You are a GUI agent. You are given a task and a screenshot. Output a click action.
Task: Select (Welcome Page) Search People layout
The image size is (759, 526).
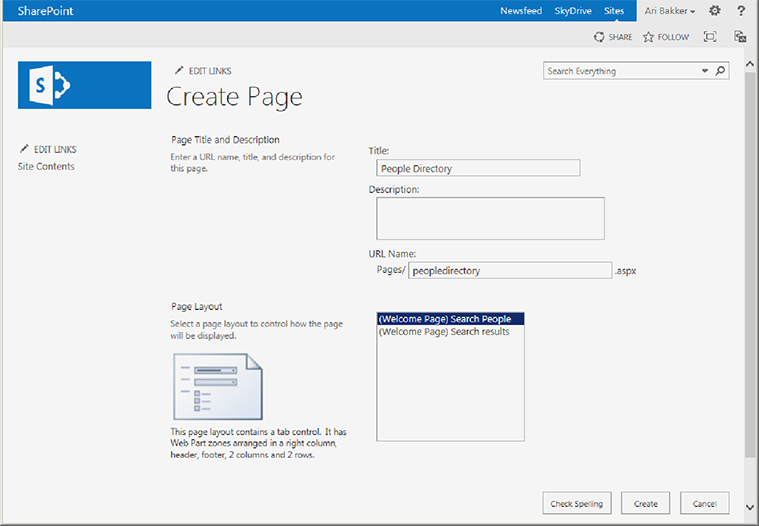[450, 319]
